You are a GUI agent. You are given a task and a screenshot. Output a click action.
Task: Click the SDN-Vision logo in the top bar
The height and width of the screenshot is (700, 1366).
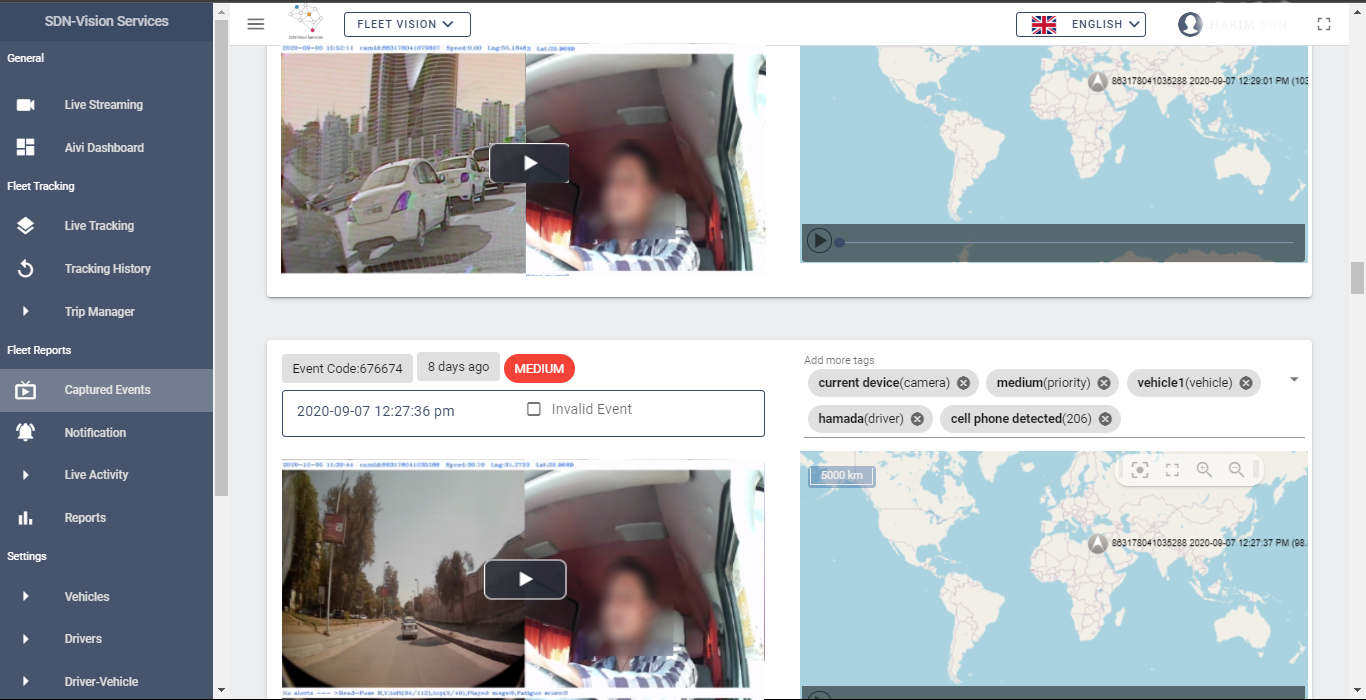point(305,23)
